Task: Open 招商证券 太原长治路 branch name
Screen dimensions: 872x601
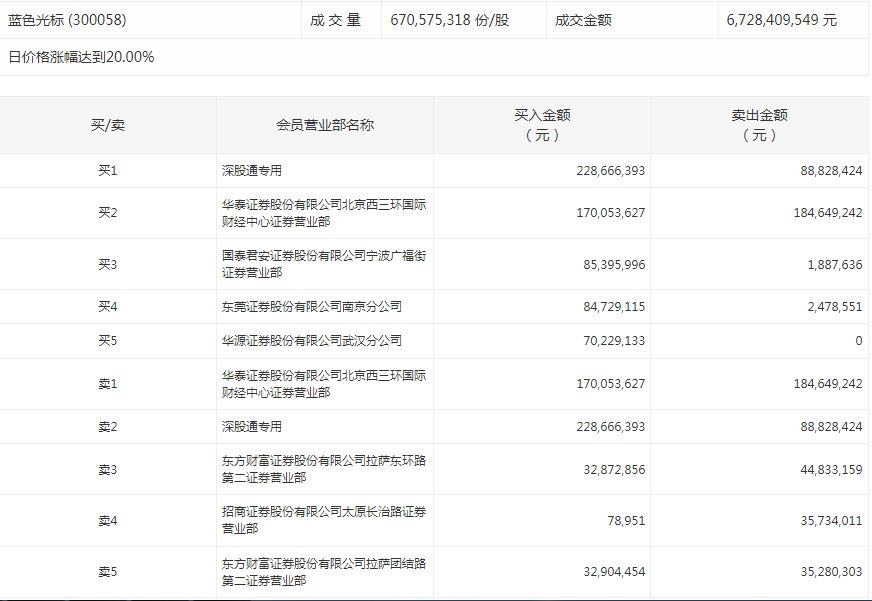Action: 324,520
